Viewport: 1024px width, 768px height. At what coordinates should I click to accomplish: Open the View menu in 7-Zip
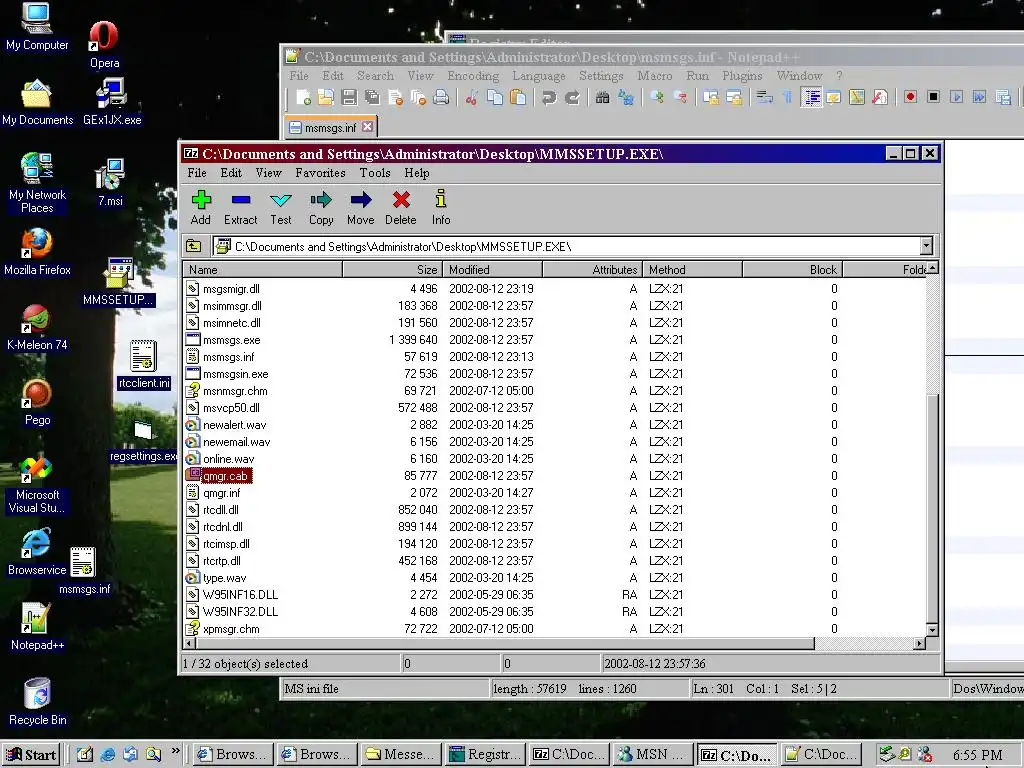268,172
